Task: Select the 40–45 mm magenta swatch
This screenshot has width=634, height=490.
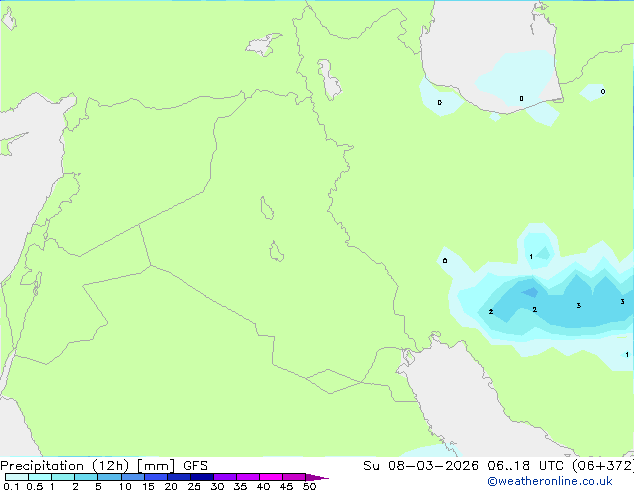Action: tap(271, 477)
